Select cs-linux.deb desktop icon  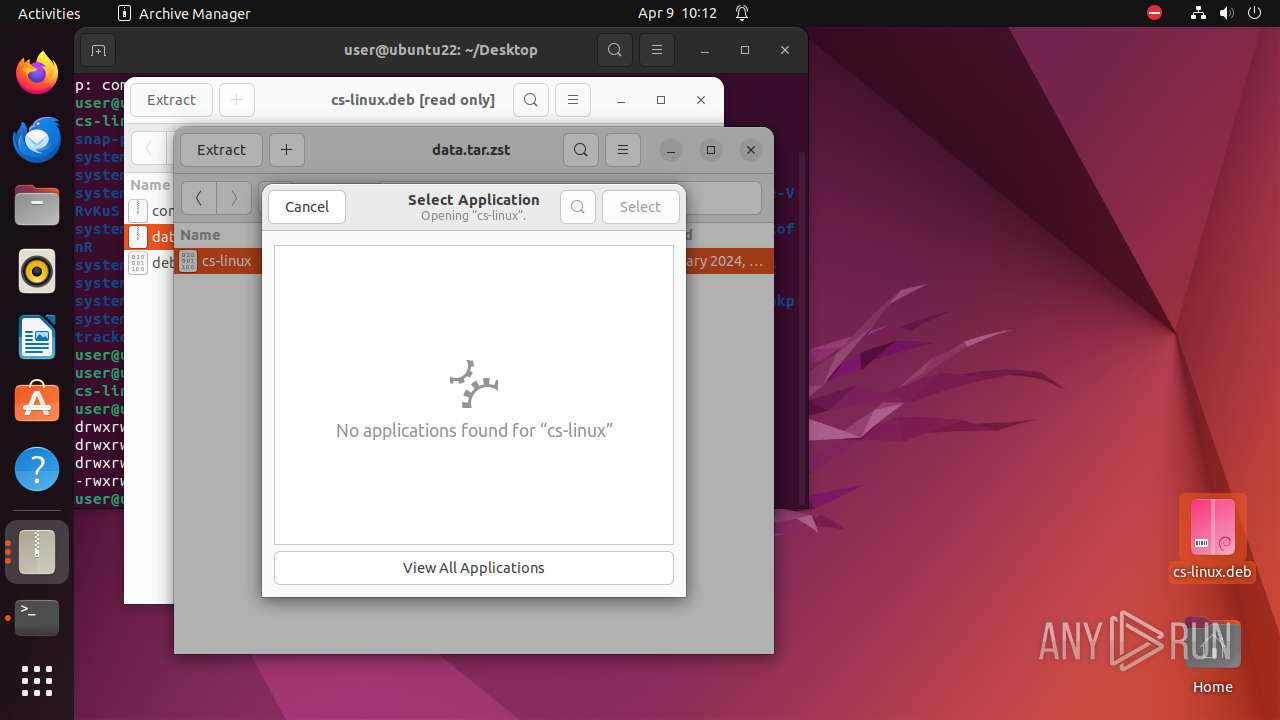(1212, 538)
